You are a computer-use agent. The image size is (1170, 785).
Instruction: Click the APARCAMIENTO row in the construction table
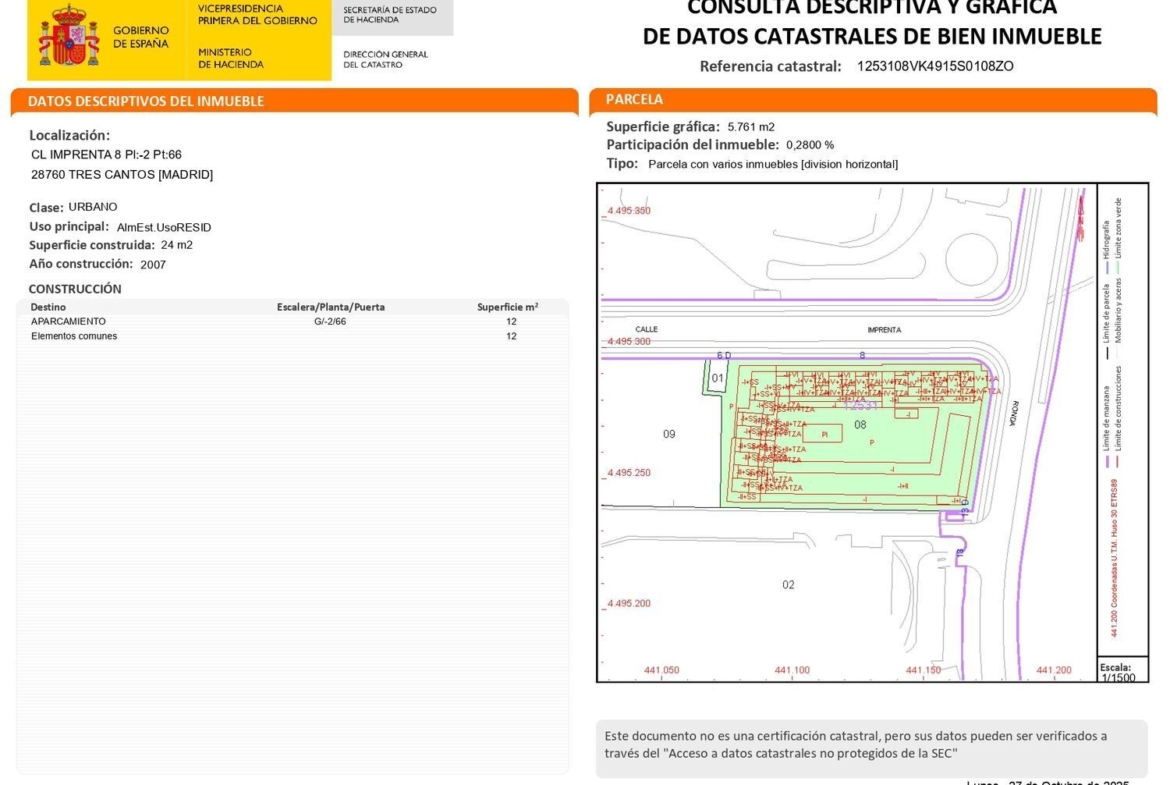tap(68, 322)
